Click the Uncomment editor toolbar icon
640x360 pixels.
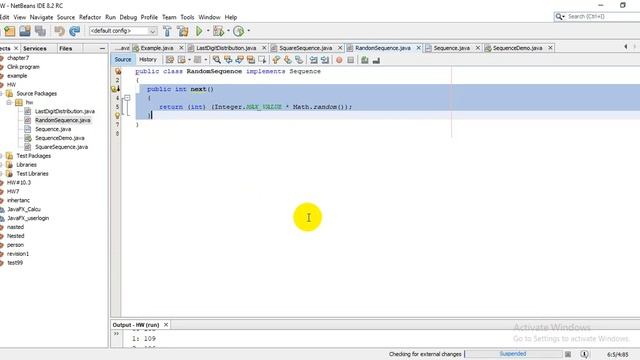376,60
